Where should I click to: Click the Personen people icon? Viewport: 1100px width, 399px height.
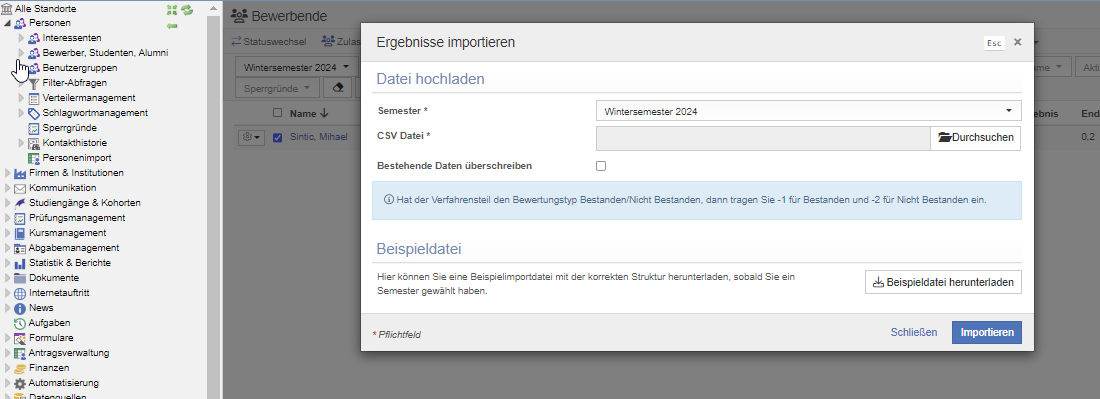click(20, 23)
